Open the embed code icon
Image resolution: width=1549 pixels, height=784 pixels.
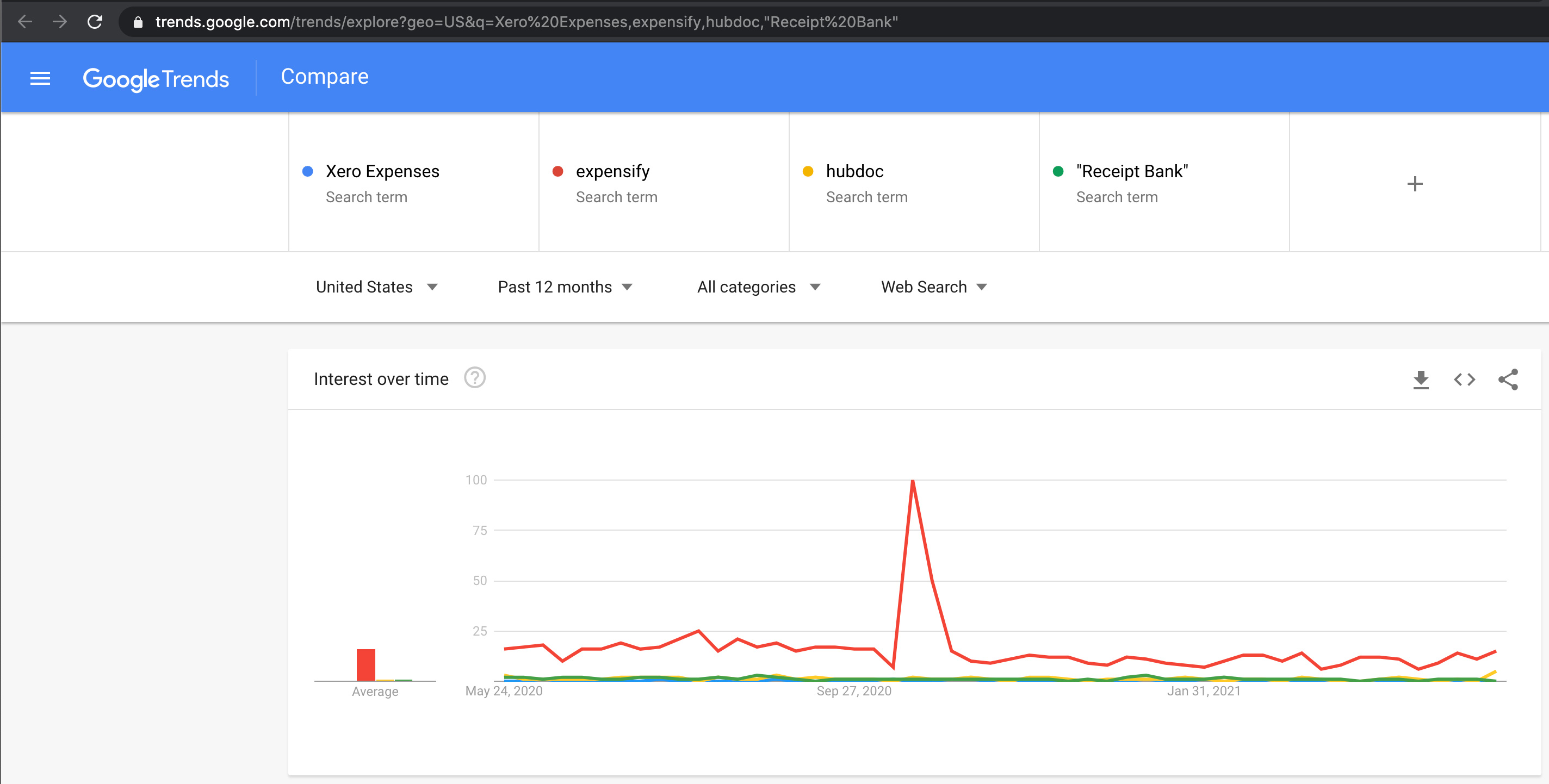(x=1464, y=379)
